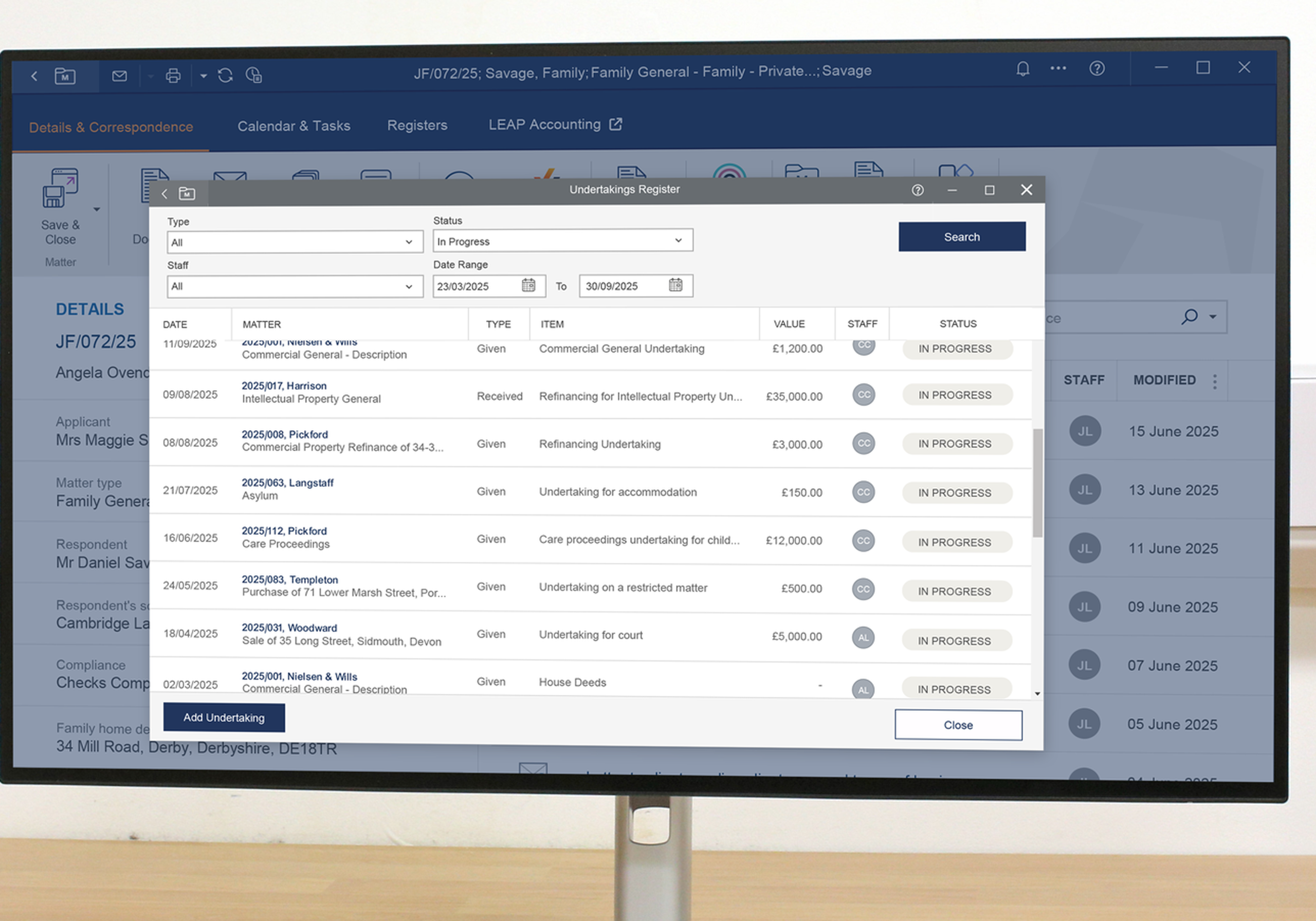Open the Registers tab
1316x921 pixels.
[417, 125]
